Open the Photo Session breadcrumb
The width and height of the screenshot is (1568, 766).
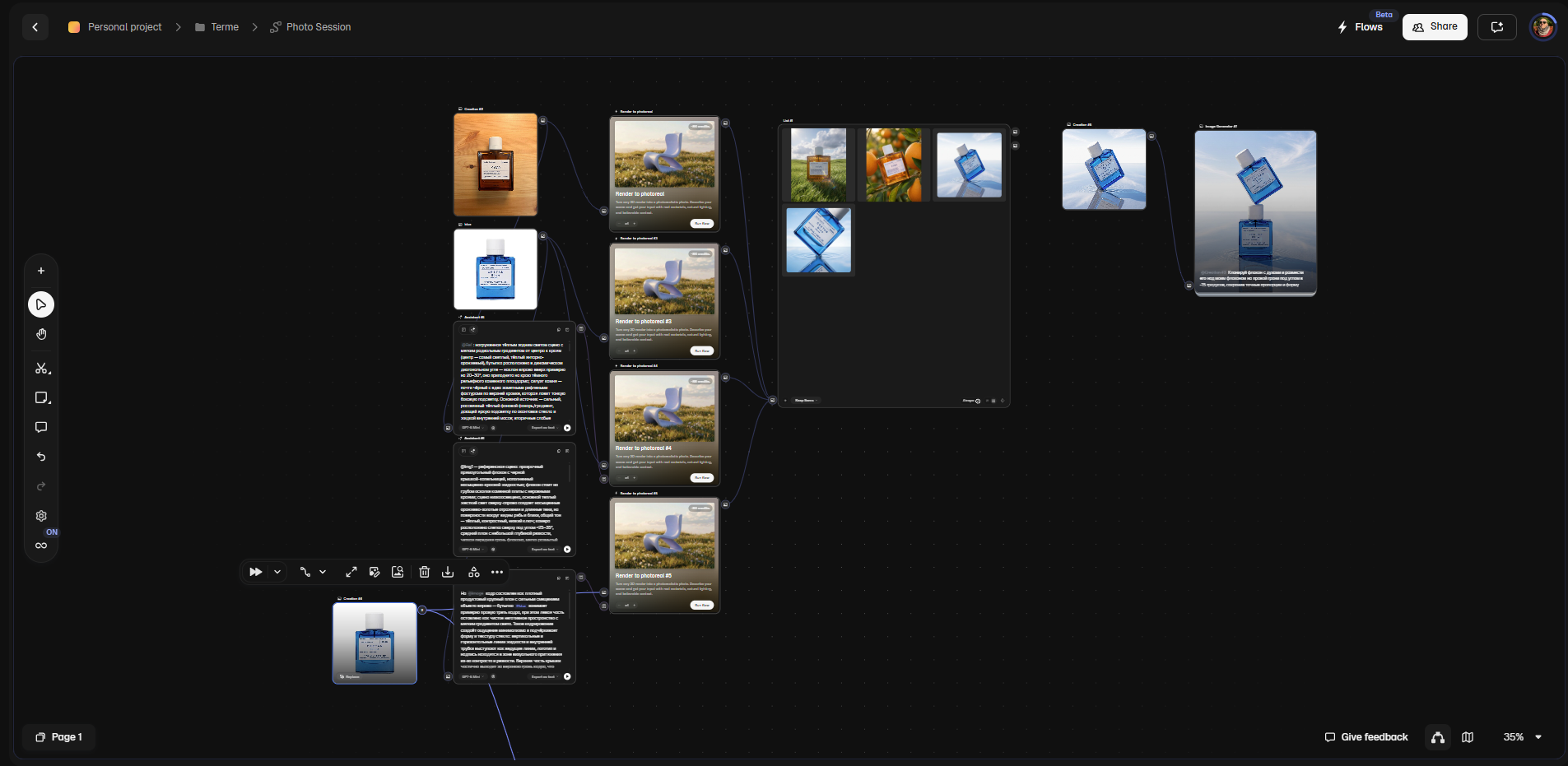click(x=310, y=27)
